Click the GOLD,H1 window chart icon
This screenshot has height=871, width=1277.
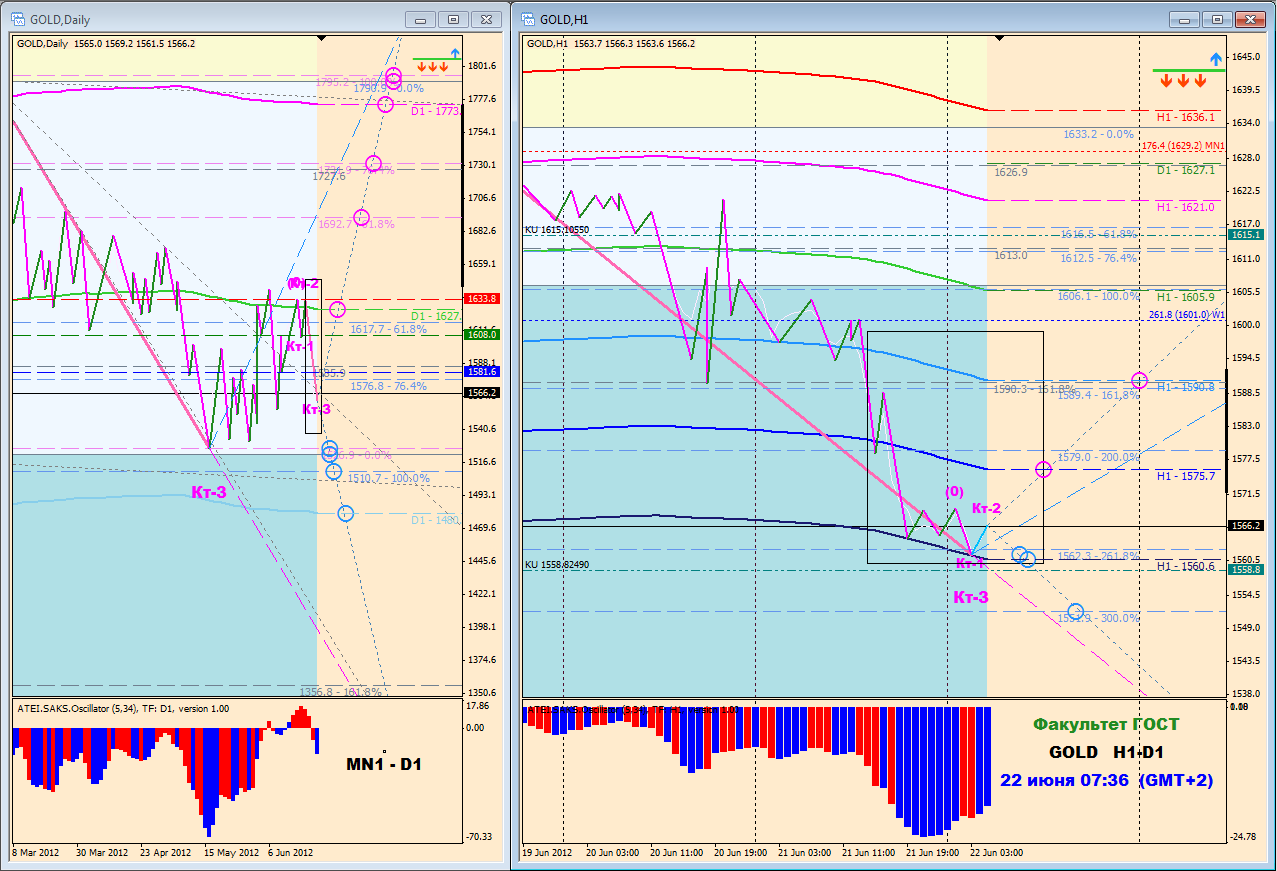pos(526,18)
